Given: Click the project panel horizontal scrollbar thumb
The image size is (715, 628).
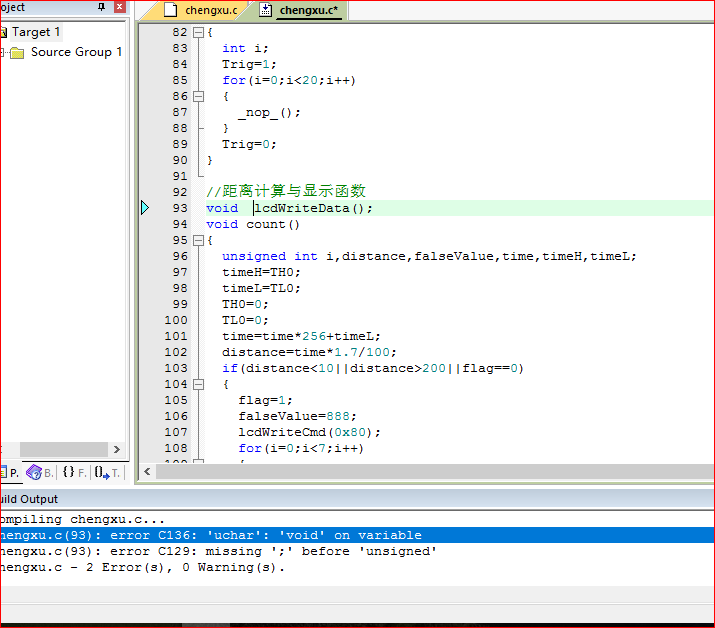Looking at the screenshot, I should coord(64,449).
